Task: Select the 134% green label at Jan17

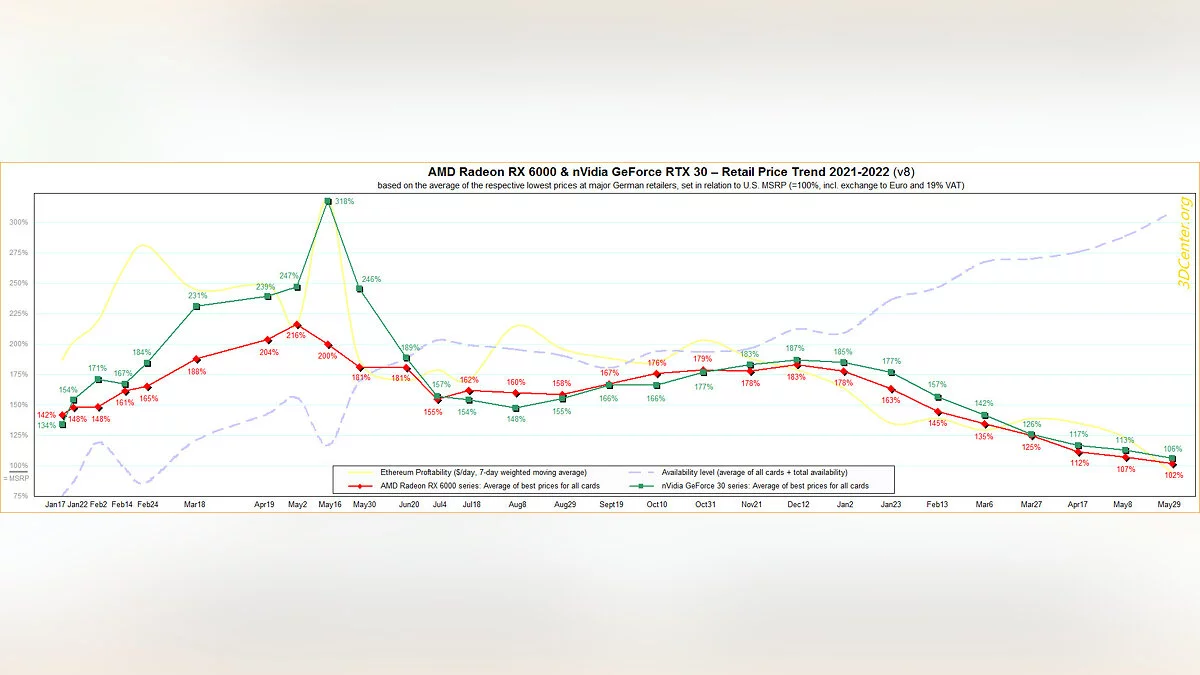Action: 47,426
